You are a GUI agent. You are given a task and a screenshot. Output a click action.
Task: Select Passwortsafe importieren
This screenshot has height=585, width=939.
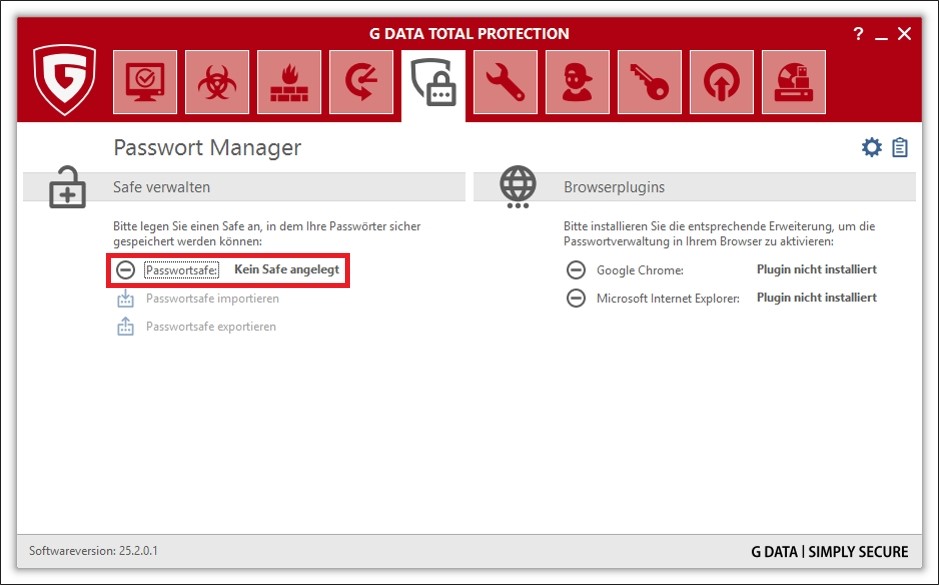pyautogui.click(x=213, y=298)
